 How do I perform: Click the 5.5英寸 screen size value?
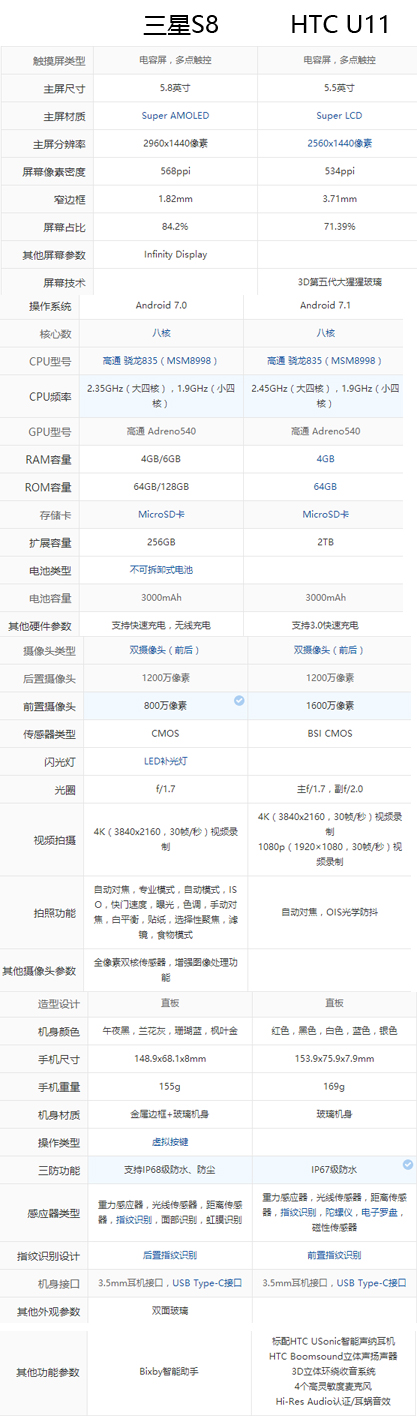(x=339, y=88)
